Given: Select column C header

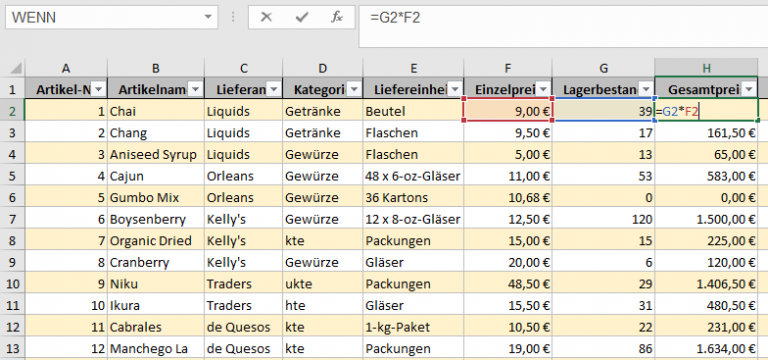Looking at the screenshot, I should pyautogui.click(x=243, y=68).
